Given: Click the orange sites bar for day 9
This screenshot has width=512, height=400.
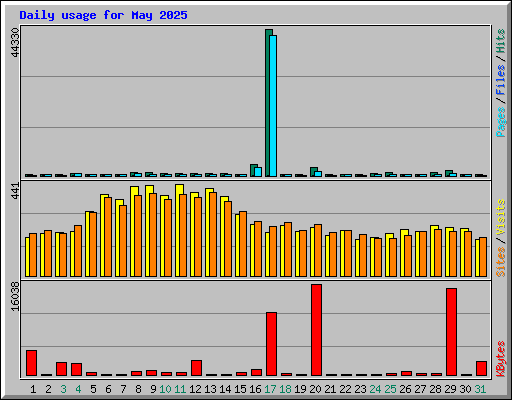Looking at the screenshot, I should tap(153, 235).
